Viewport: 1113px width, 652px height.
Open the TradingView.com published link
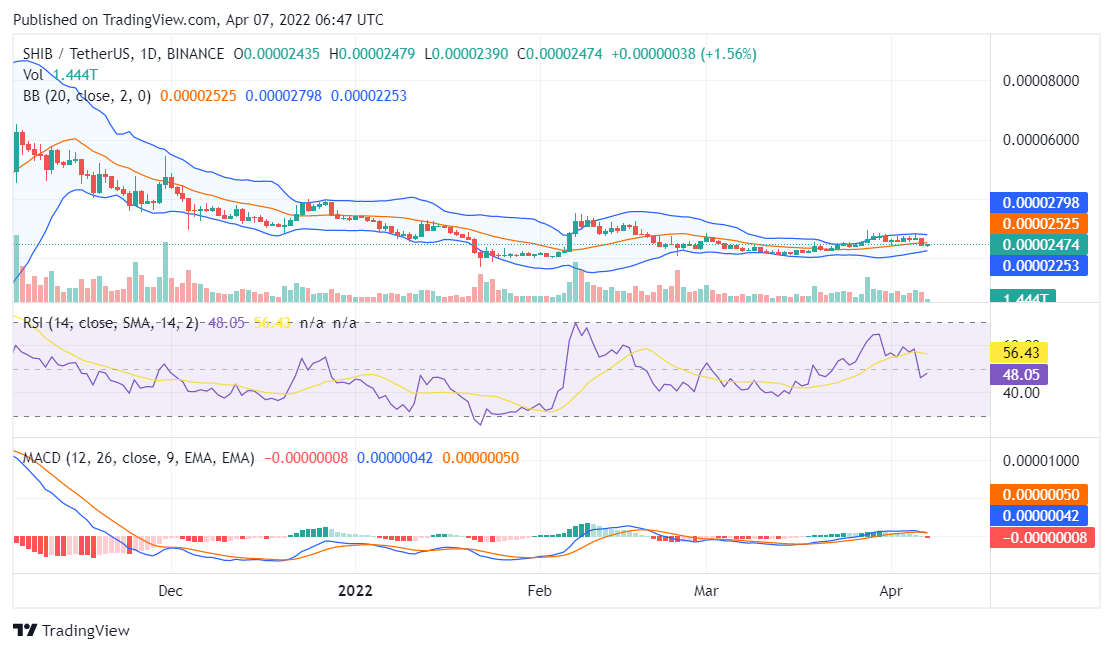coord(160,19)
